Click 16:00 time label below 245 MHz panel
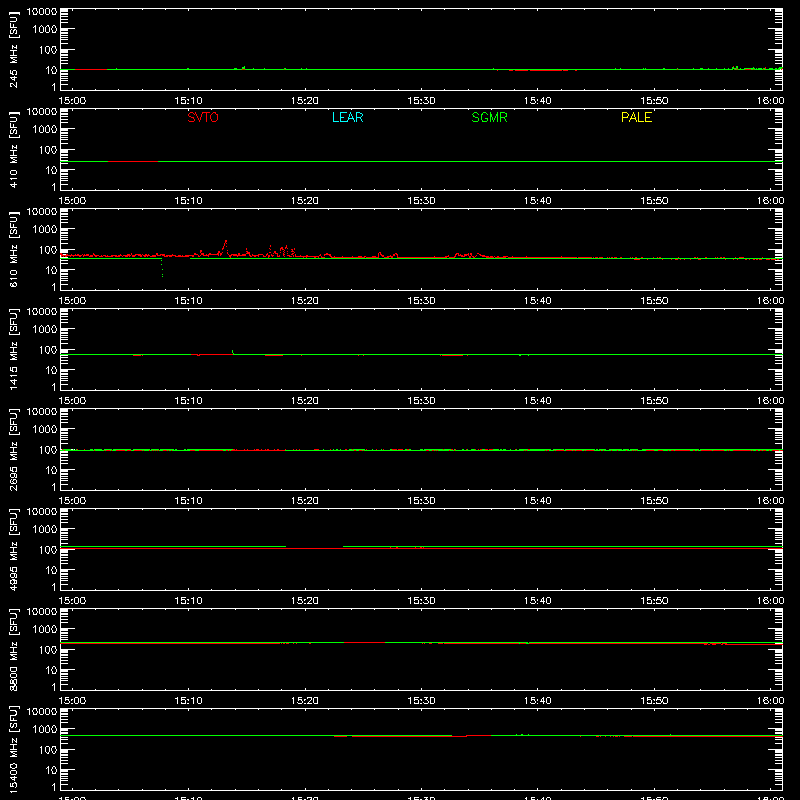800x800 pixels. (770, 101)
